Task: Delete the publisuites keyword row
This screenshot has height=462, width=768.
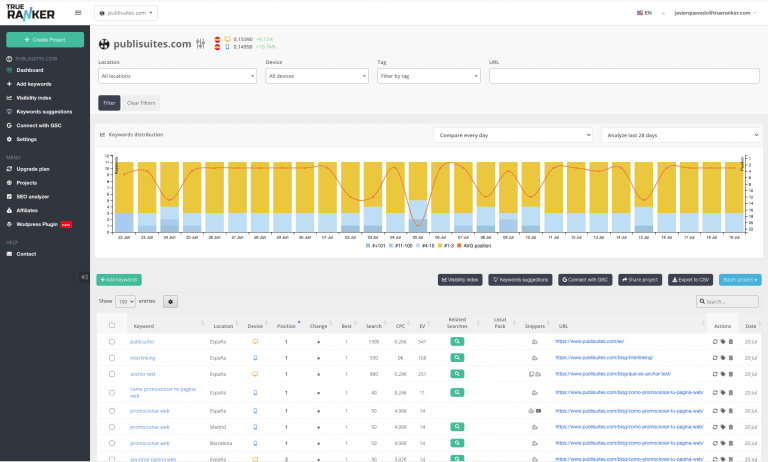Action: (730, 342)
